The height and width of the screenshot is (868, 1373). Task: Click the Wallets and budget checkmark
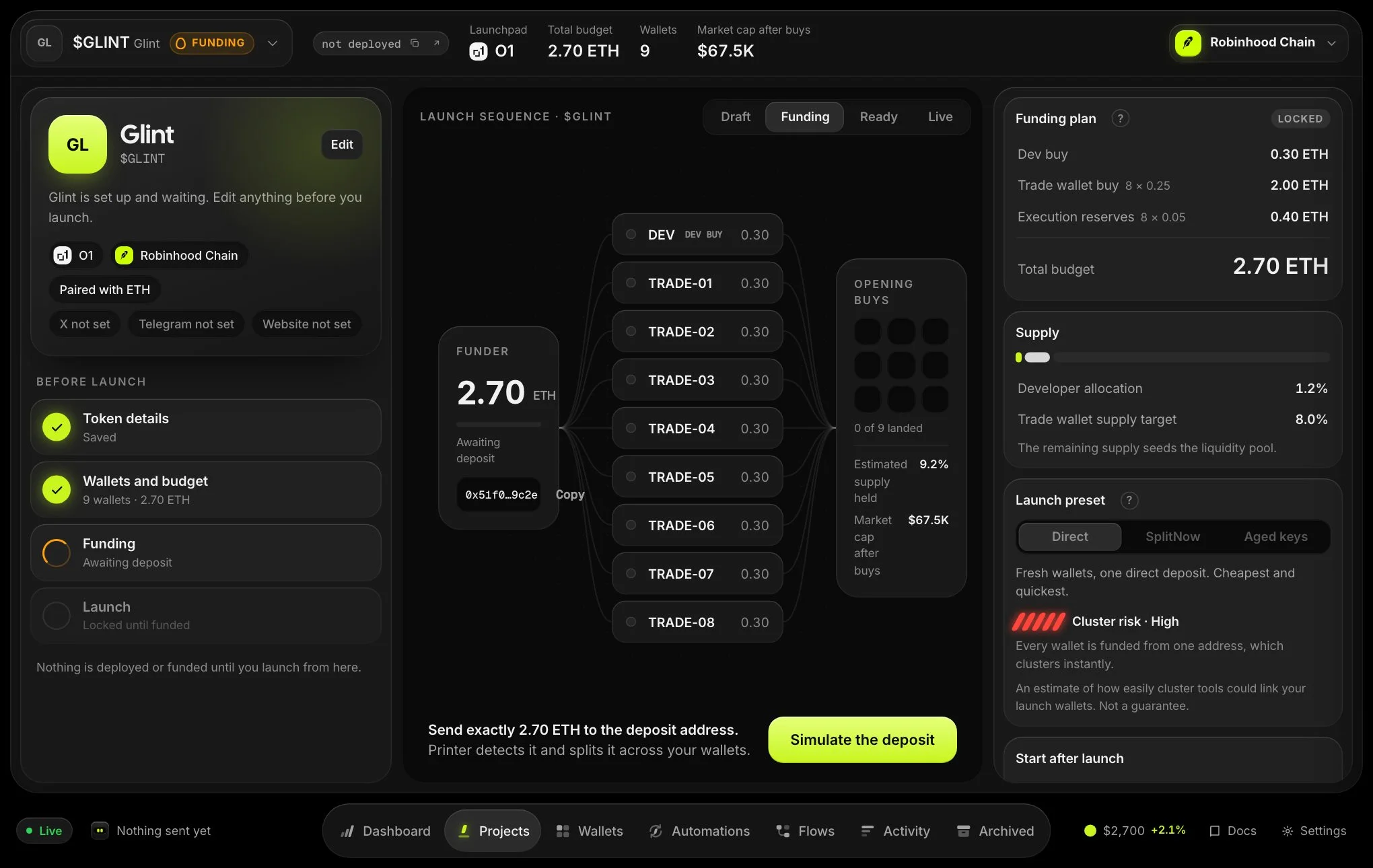point(57,490)
